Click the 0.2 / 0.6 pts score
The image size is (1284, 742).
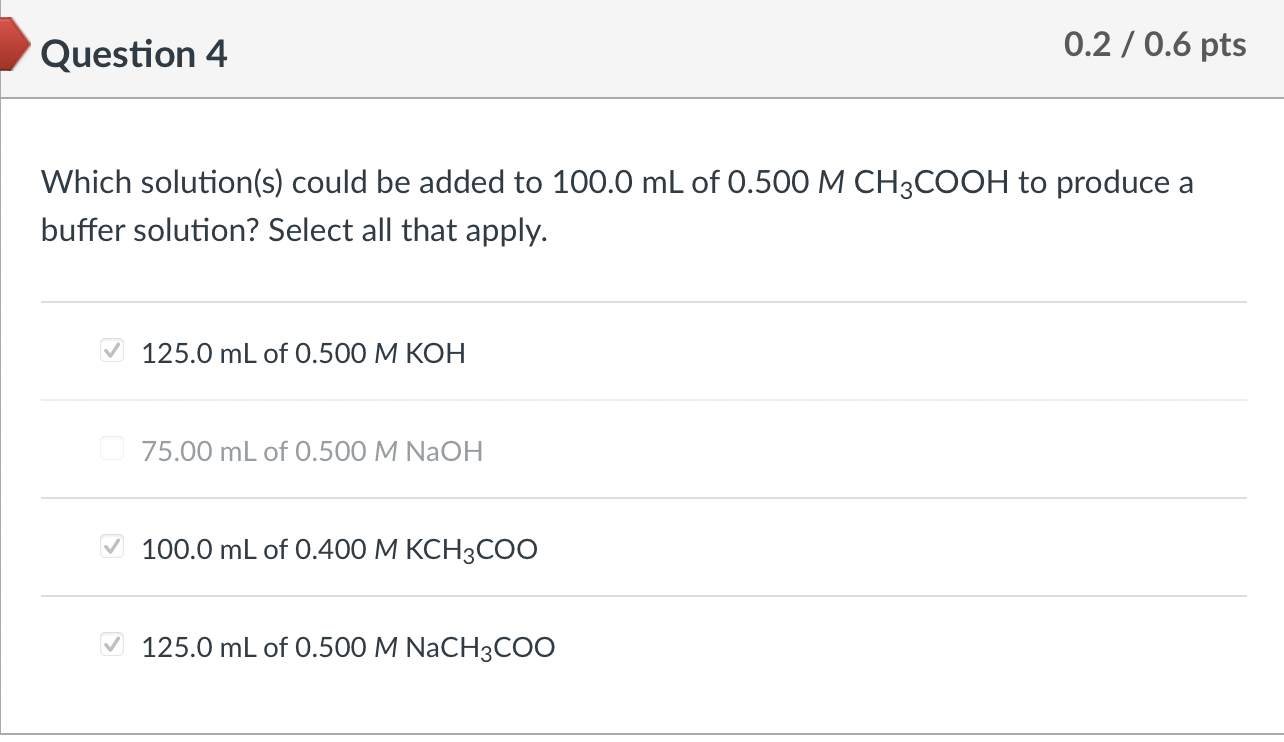[1155, 44]
